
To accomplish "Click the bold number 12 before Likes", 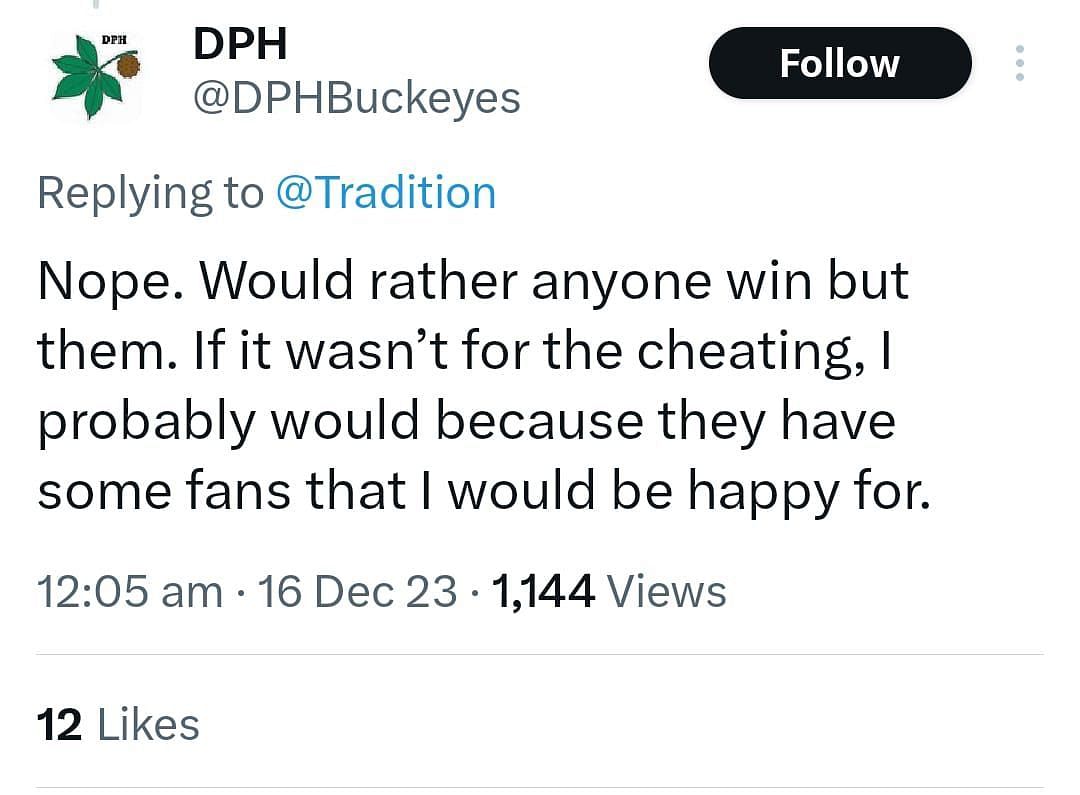I will (x=59, y=725).
